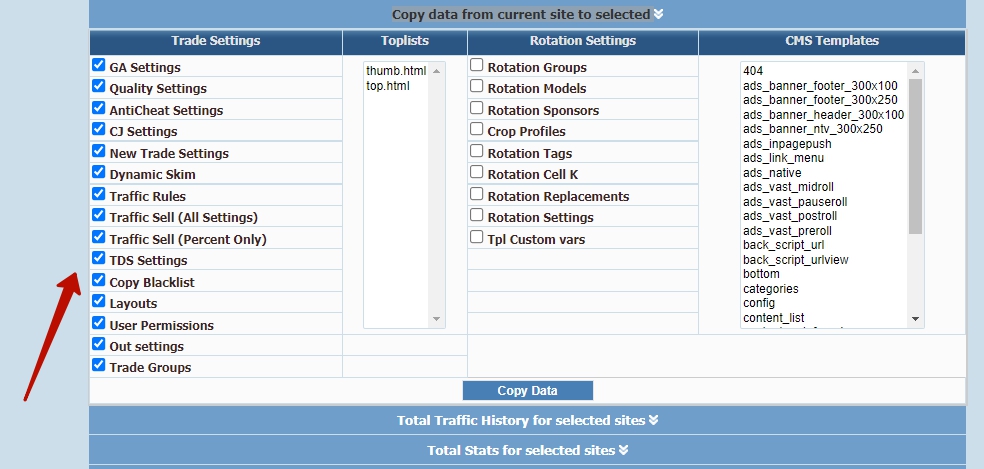
Task: Uncheck the Quality Settings checkbox
Action: (x=99, y=86)
